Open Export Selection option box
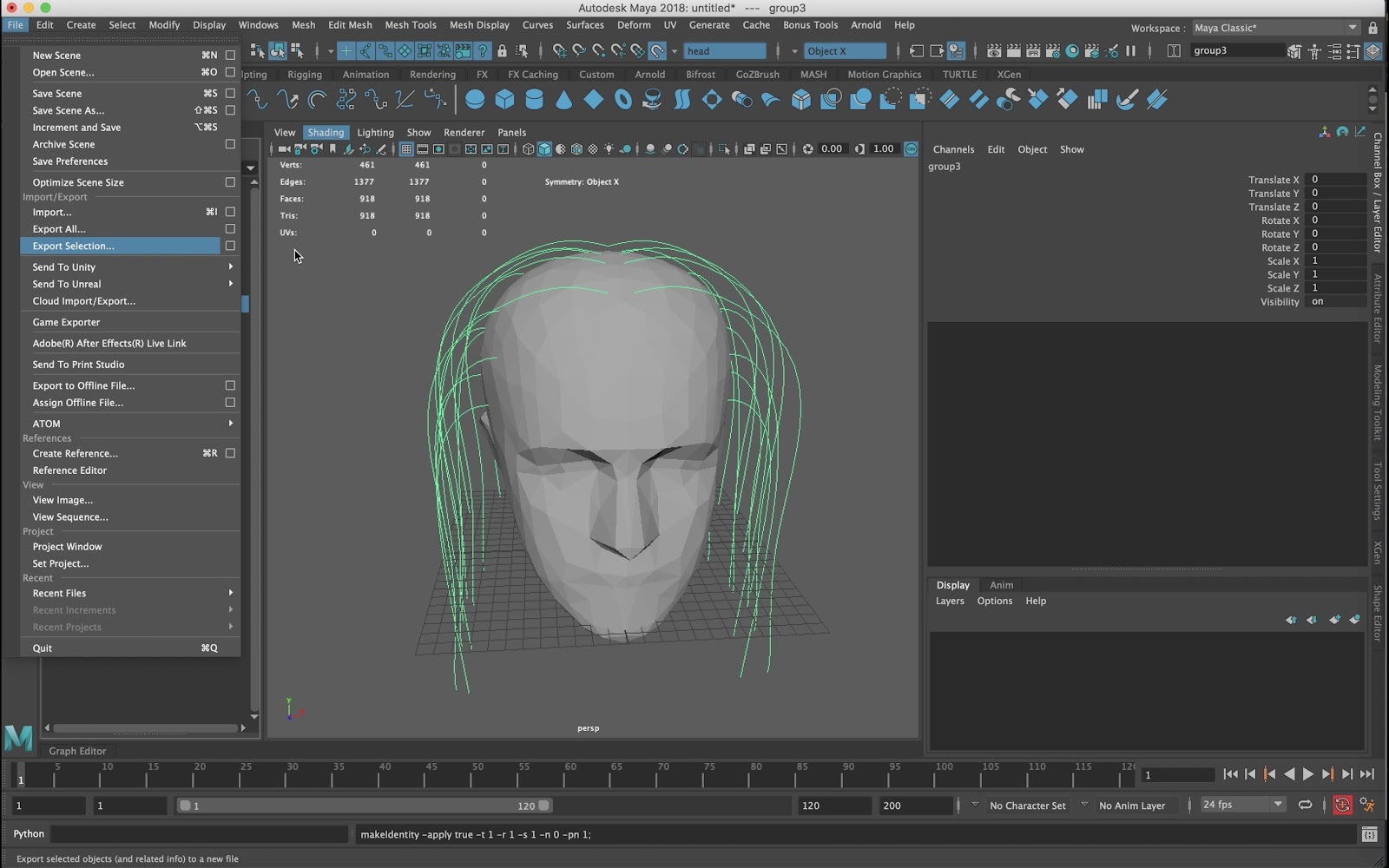 click(230, 247)
